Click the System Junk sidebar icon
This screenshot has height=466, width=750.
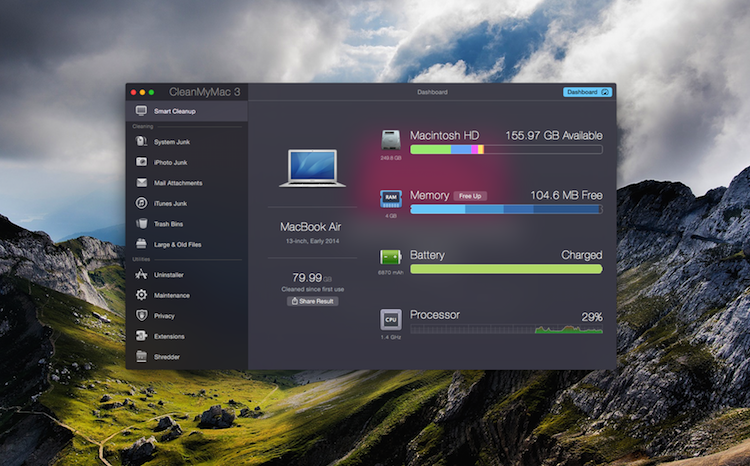(x=141, y=142)
